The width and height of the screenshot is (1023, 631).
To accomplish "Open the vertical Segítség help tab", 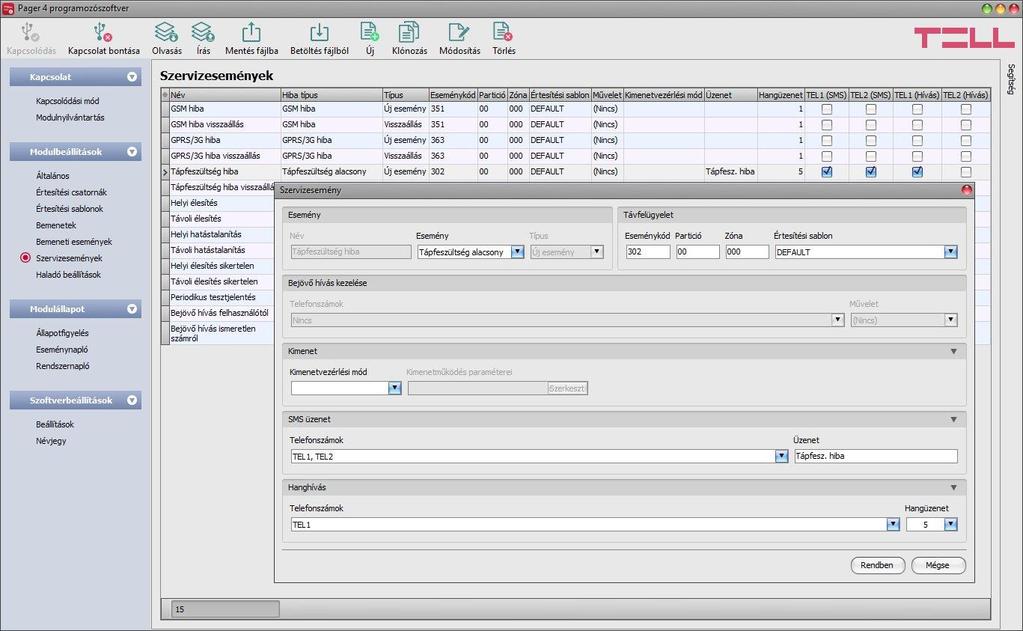I will (x=1011, y=79).
